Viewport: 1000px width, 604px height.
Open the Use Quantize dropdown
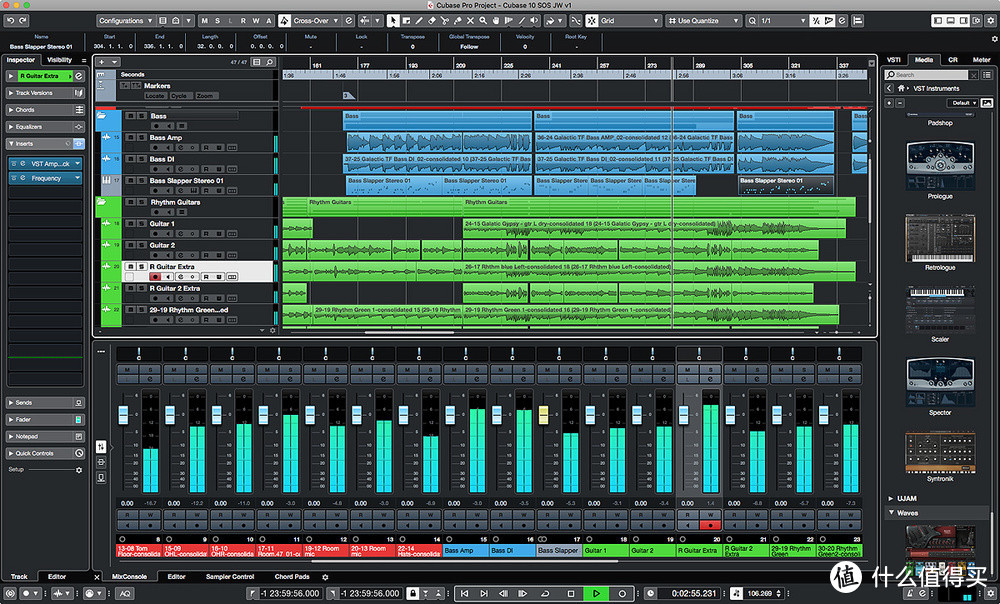703,20
